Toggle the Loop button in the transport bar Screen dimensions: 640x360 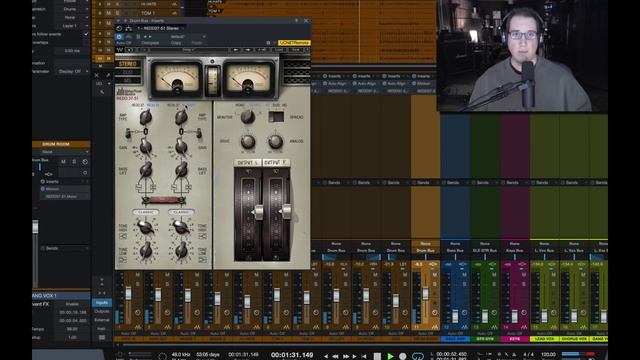(x=418, y=356)
